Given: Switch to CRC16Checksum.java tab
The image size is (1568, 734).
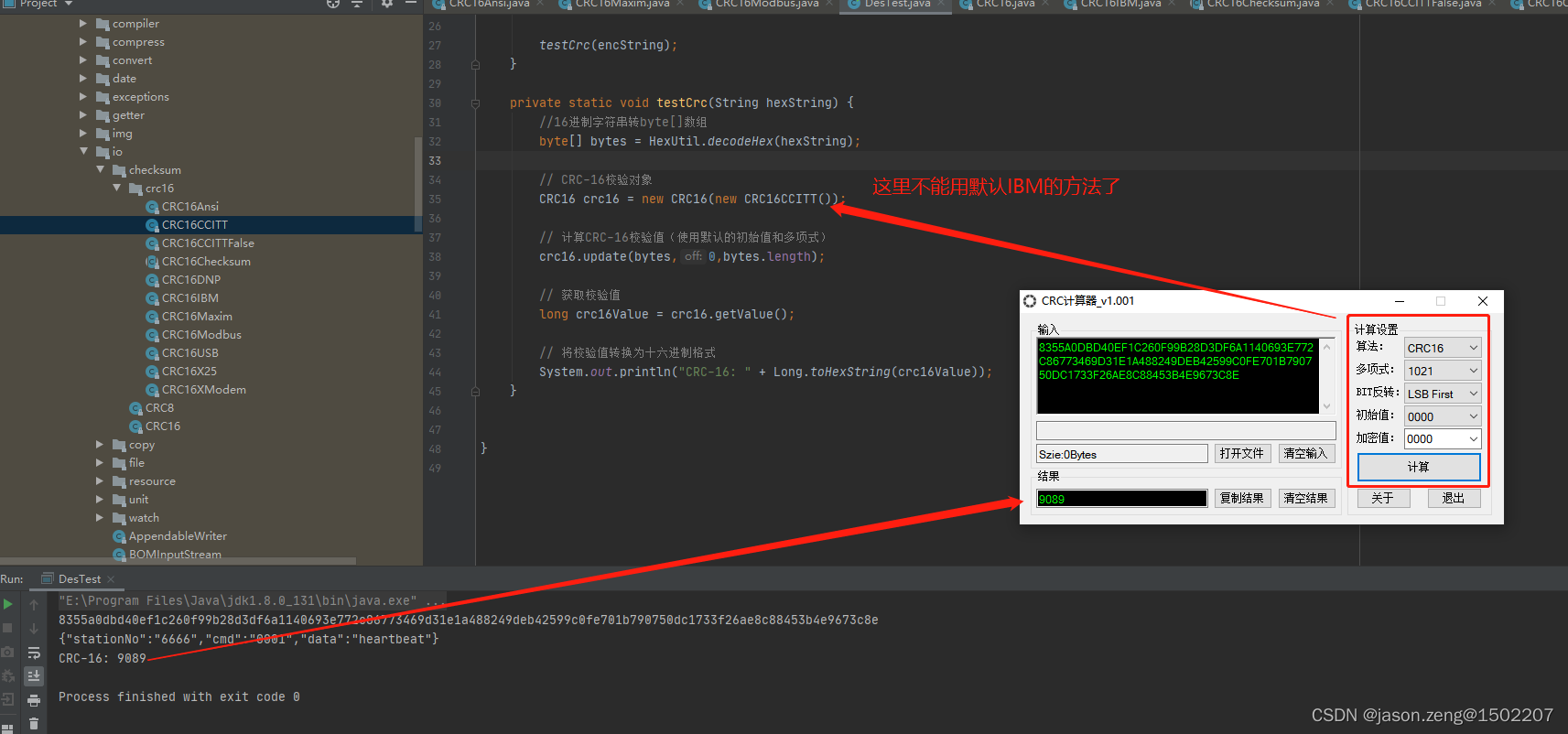Looking at the screenshot, I should tap(1263, 5).
